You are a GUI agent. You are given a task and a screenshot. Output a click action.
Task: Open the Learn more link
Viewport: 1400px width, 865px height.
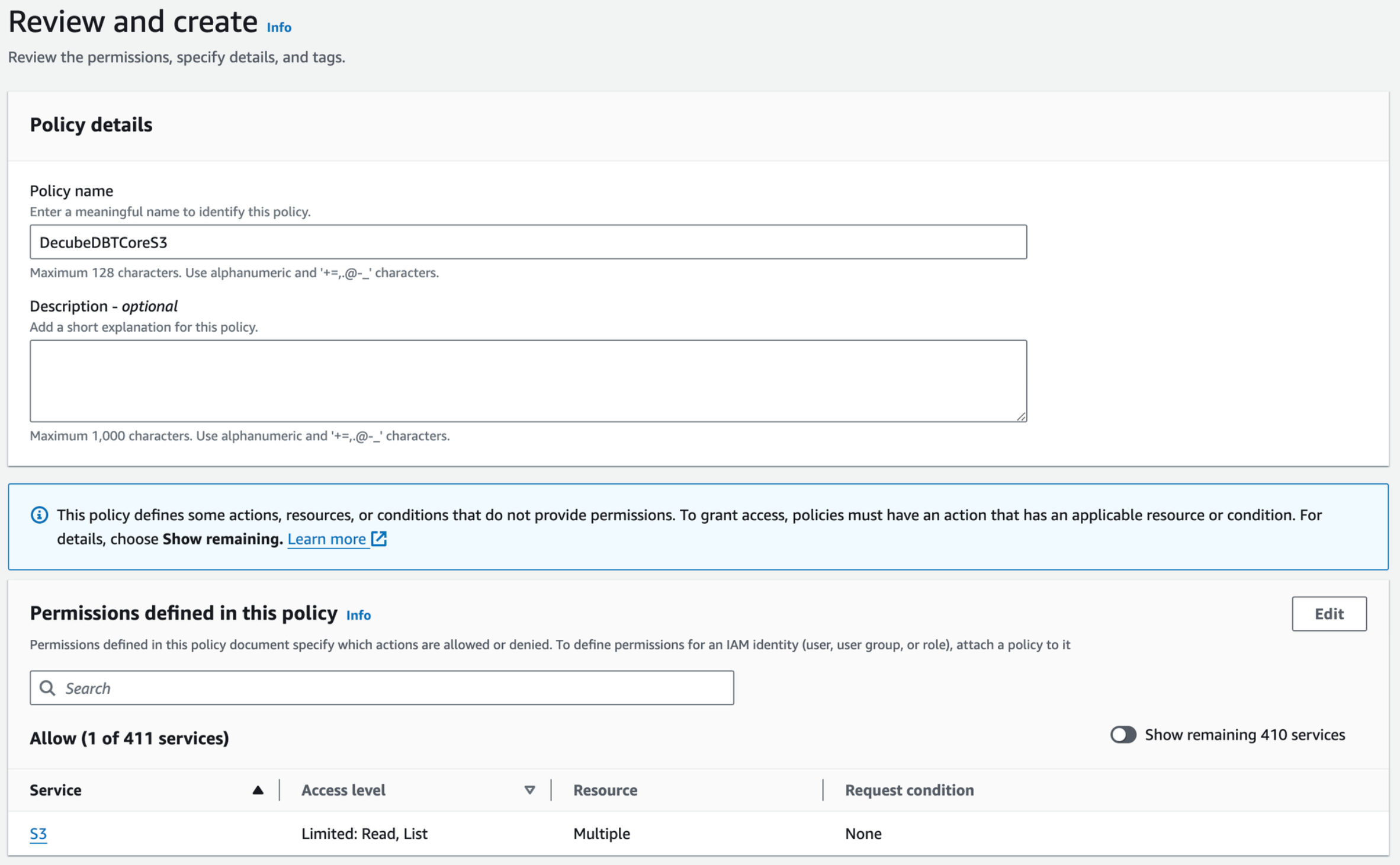point(326,539)
